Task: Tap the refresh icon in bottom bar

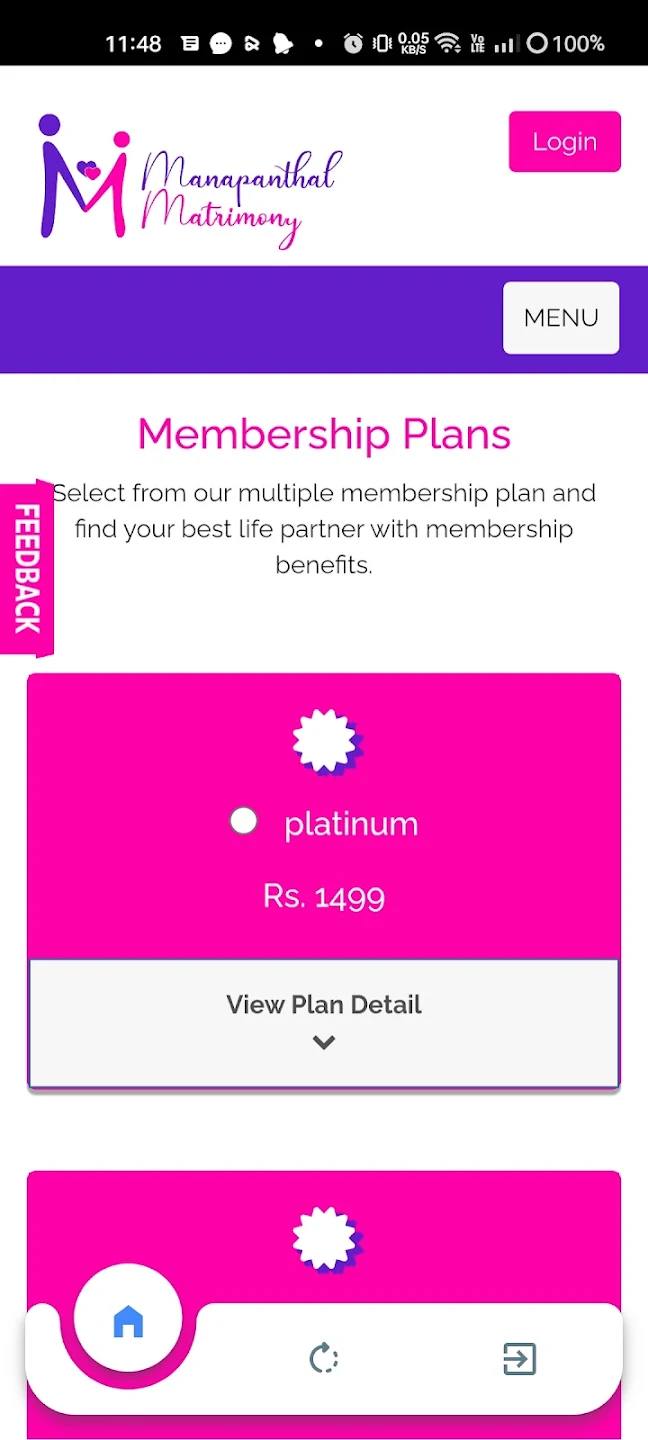Action: coord(324,1359)
